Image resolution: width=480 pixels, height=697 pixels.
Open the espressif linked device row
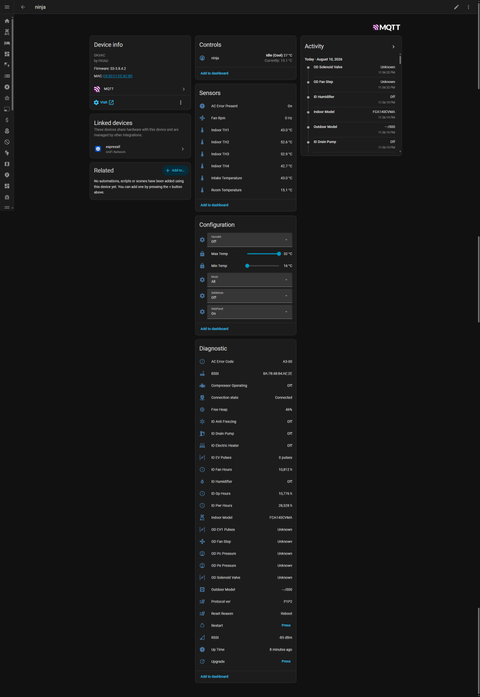(140, 149)
